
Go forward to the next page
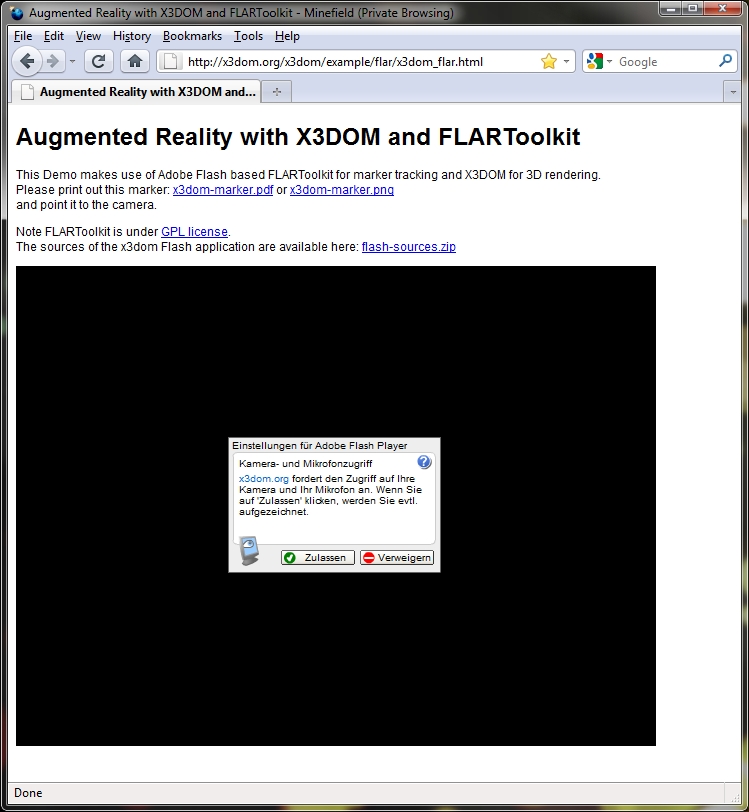(52, 62)
